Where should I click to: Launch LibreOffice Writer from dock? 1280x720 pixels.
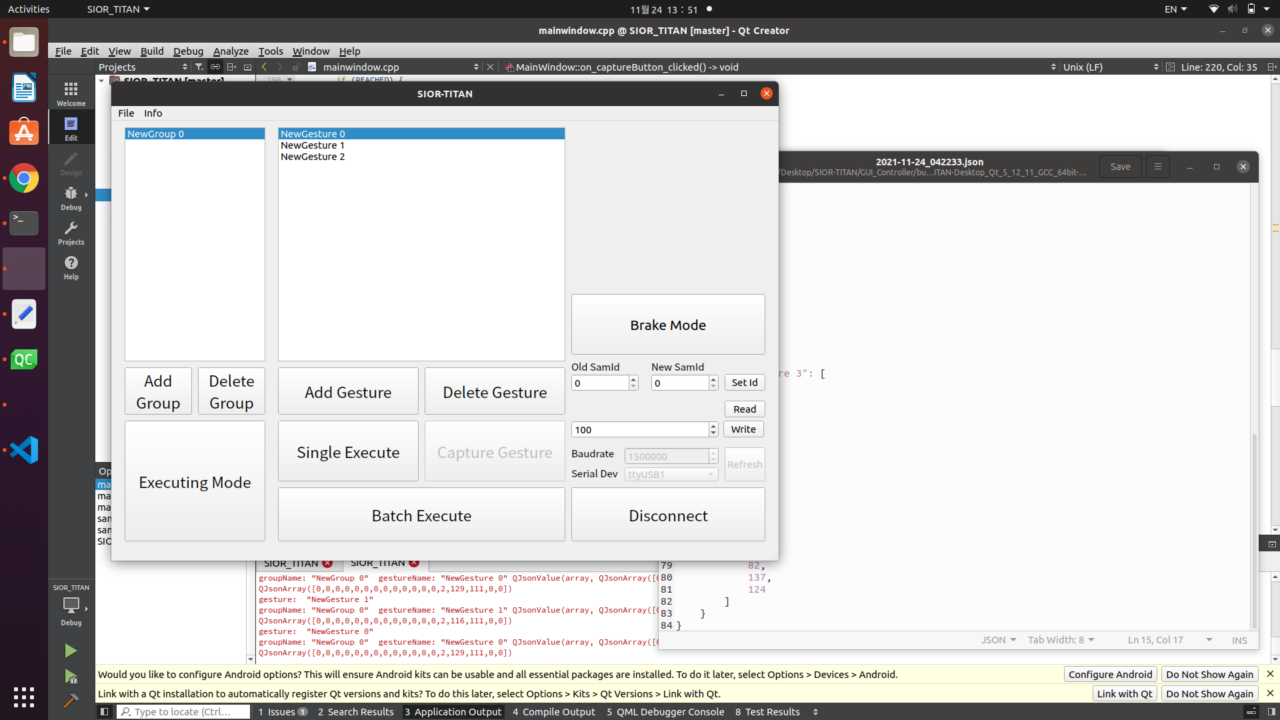pyautogui.click(x=24, y=87)
